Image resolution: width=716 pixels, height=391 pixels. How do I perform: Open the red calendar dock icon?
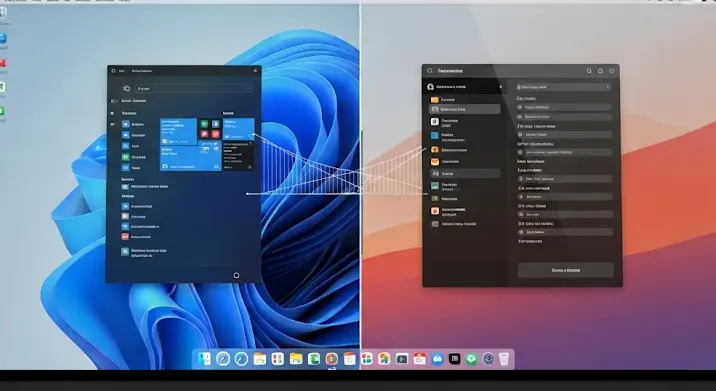click(x=420, y=359)
